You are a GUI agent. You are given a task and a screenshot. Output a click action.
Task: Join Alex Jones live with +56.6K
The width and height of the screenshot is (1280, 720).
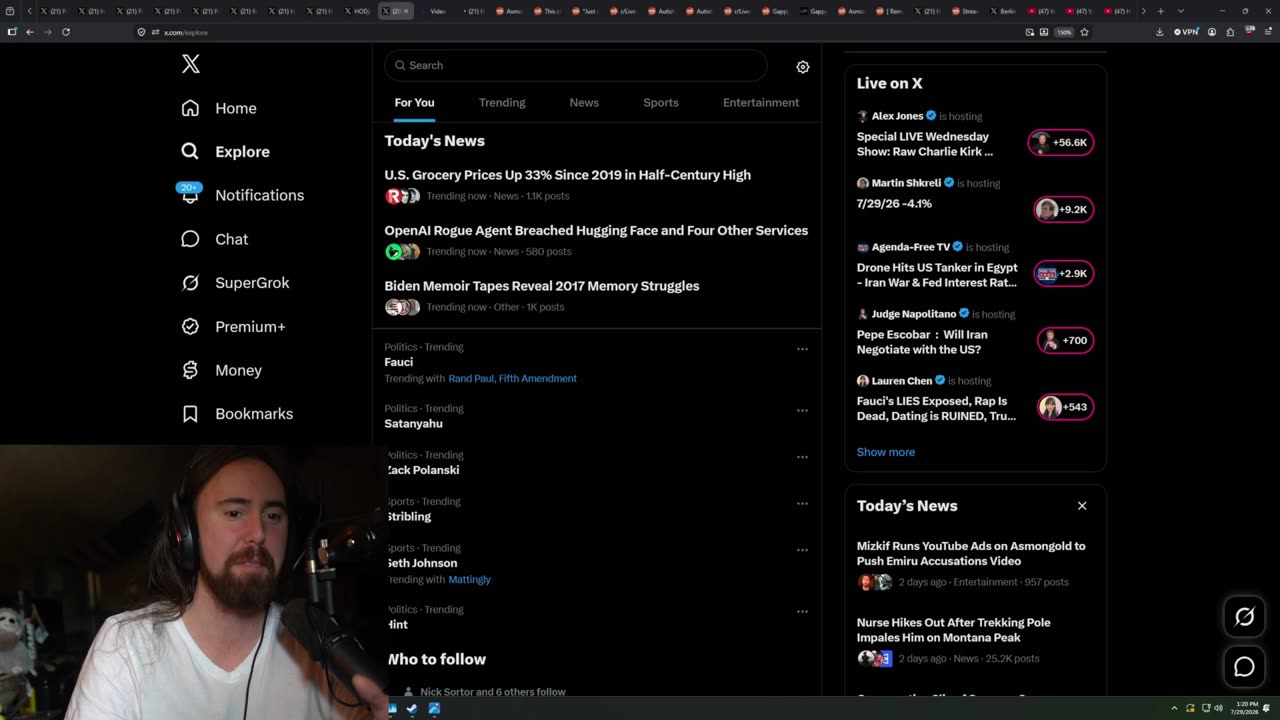click(1061, 143)
